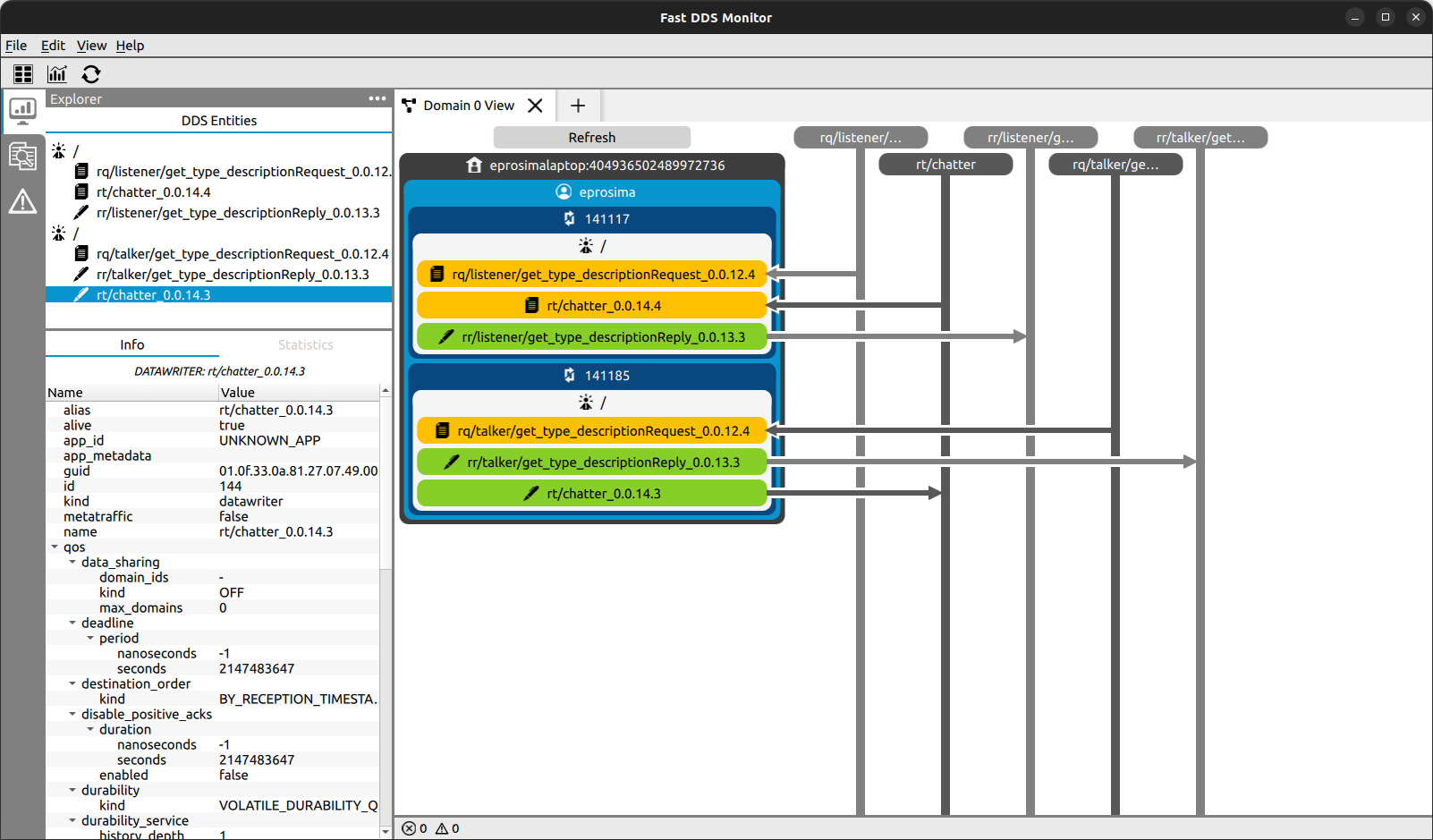Click the dashboard layout toolbar icon
1433x840 pixels.
[x=23, y=74]
